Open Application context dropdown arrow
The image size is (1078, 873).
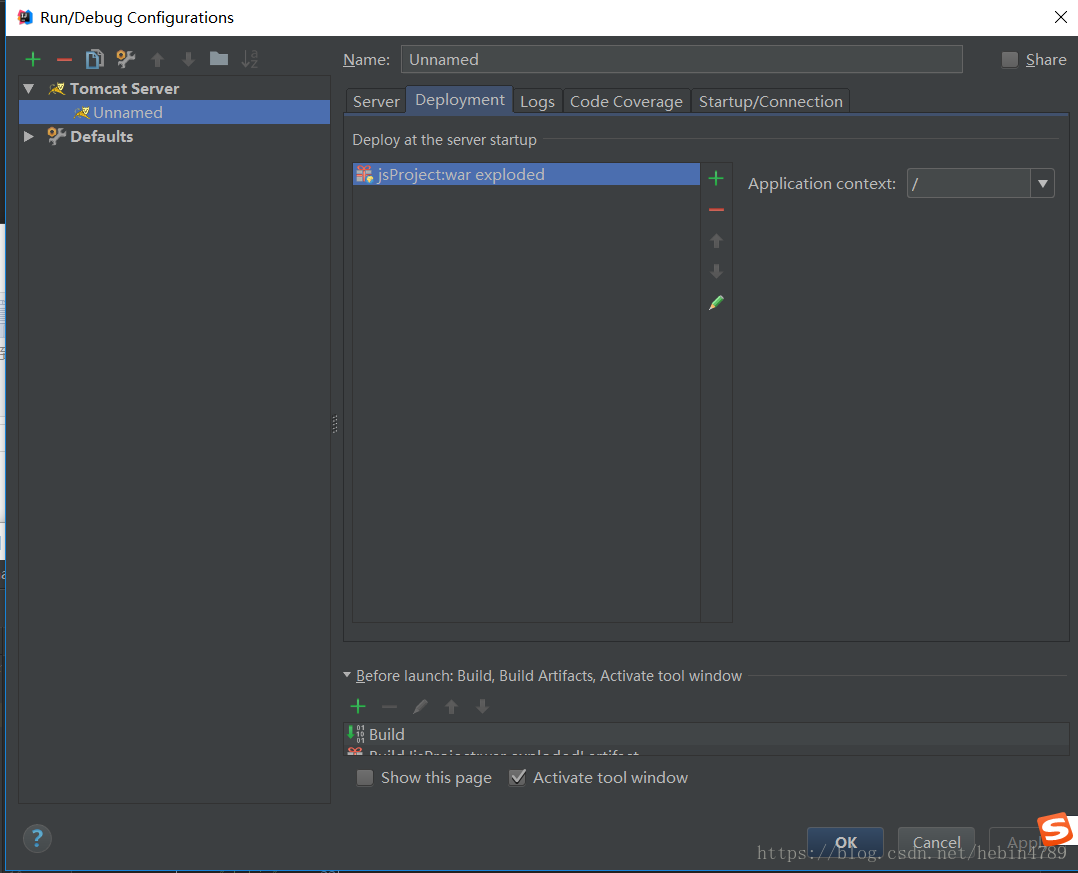click(1042, 184)
